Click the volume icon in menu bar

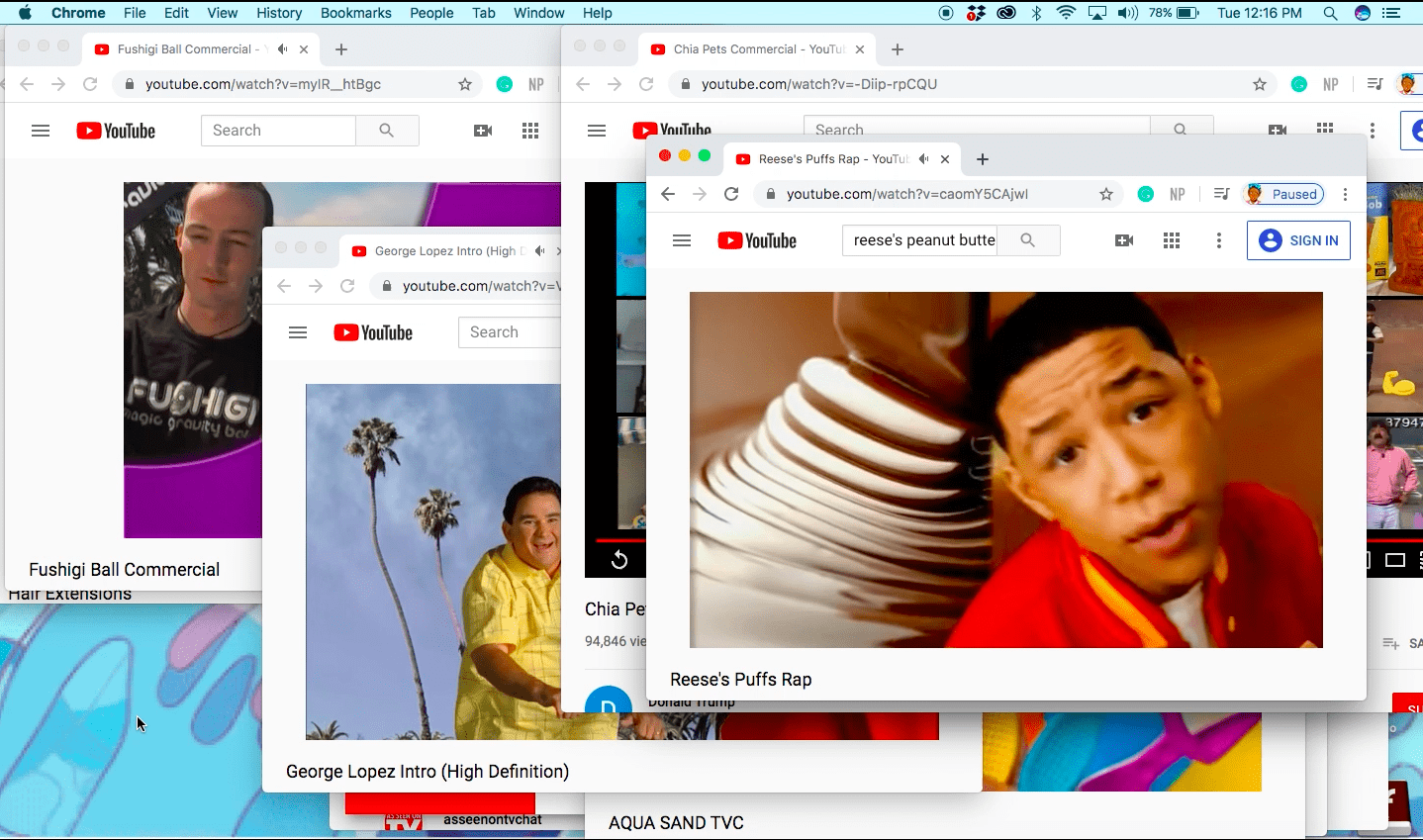pos(1127,13)
